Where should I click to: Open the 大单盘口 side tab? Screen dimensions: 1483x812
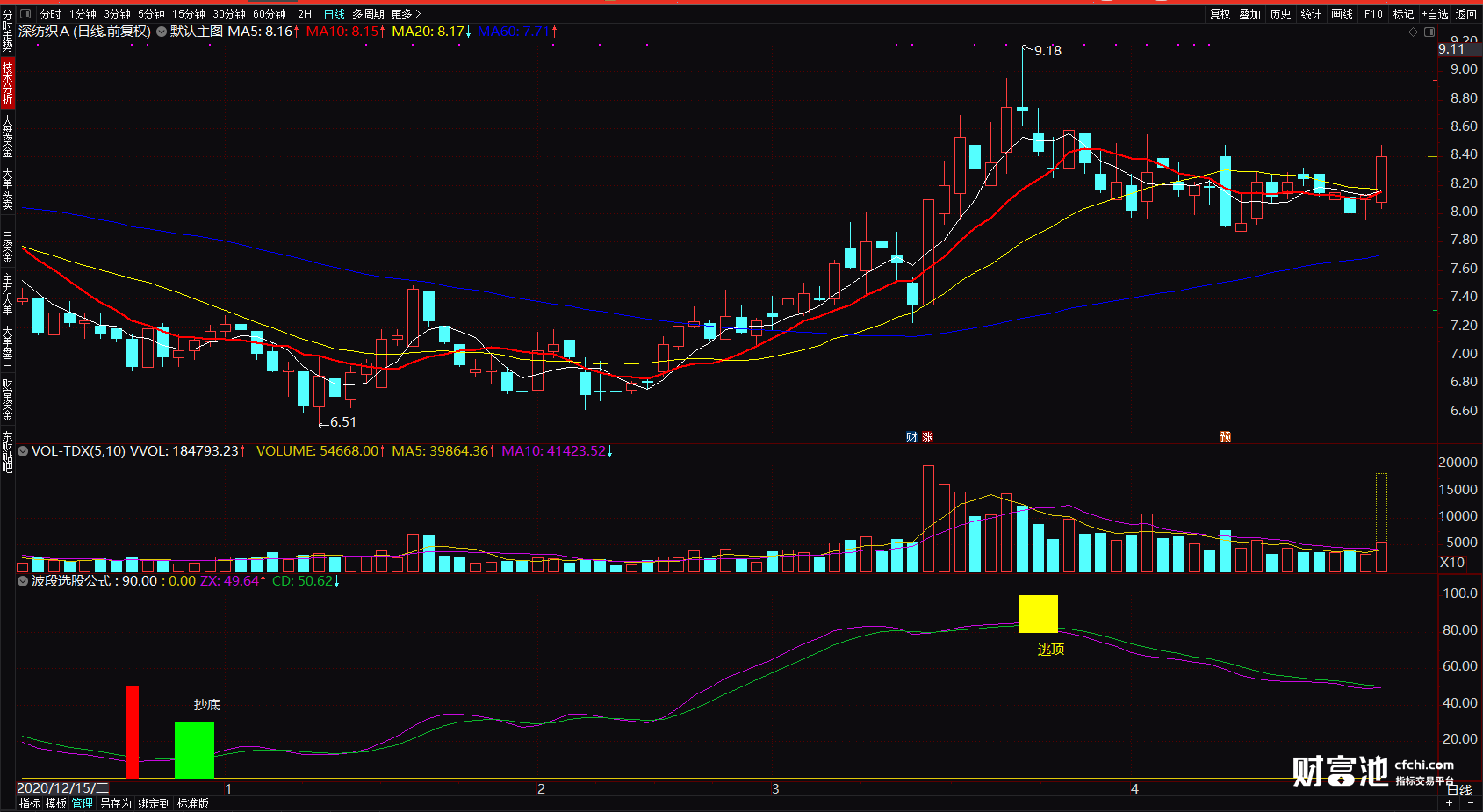tap(7, 347)
